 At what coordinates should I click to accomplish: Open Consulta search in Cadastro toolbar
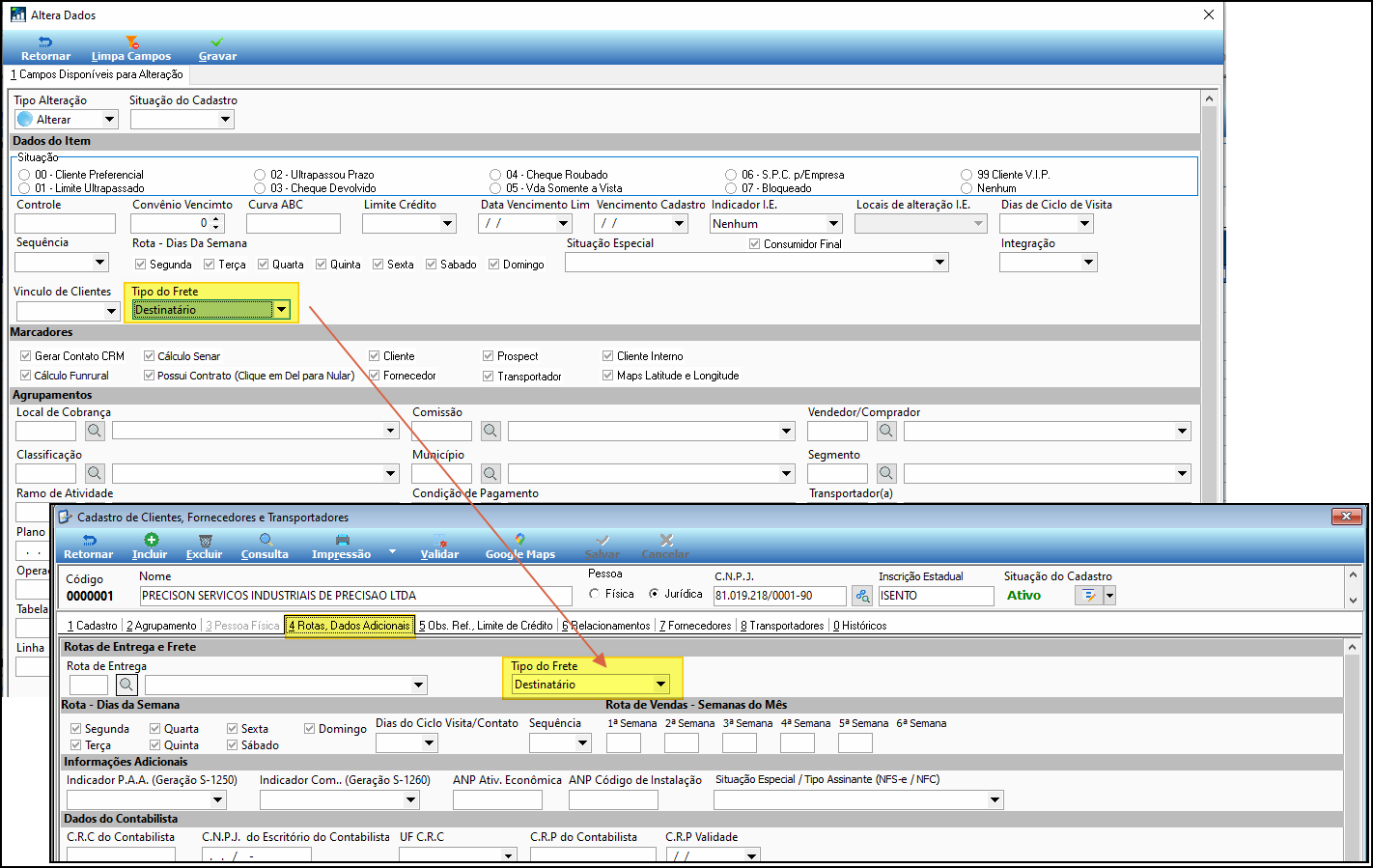265,547
